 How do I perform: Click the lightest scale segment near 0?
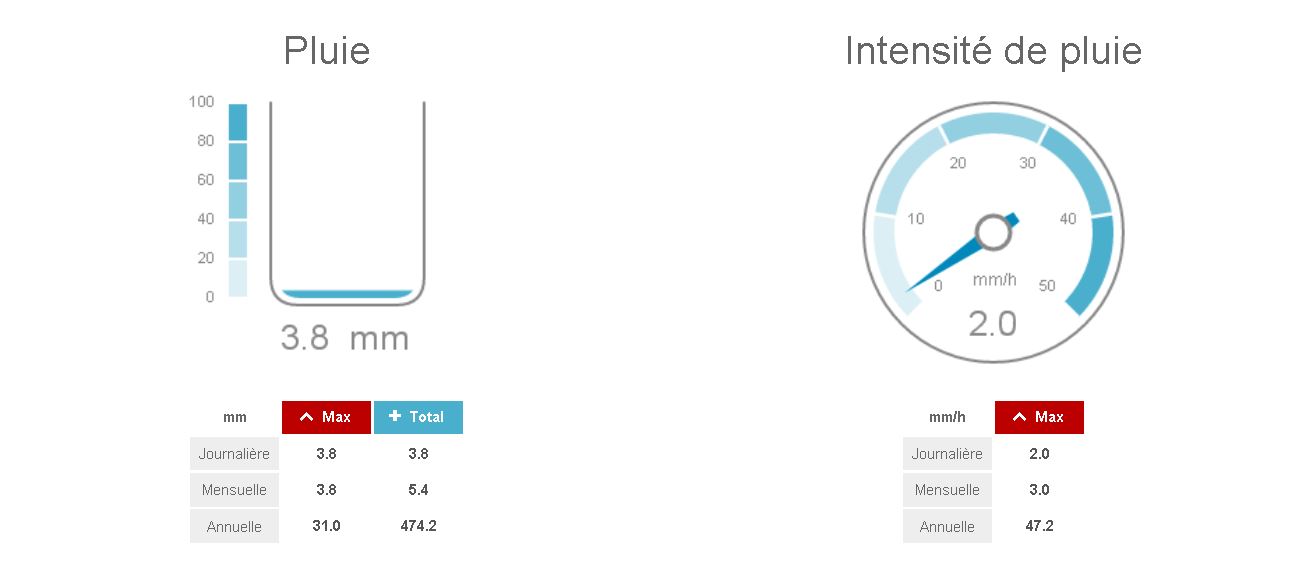(x=237, y=278)
